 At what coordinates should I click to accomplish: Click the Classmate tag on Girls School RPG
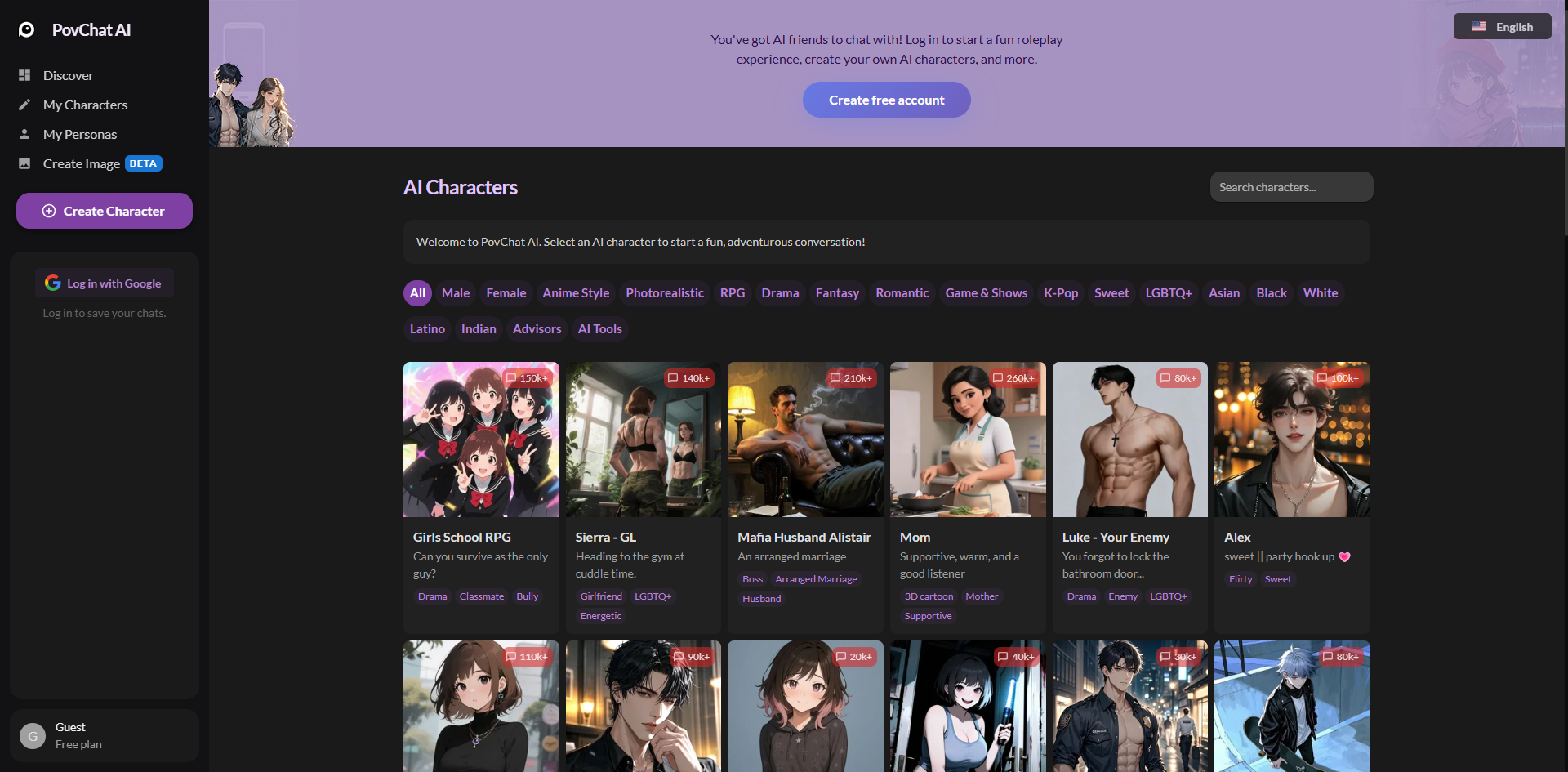481,596
